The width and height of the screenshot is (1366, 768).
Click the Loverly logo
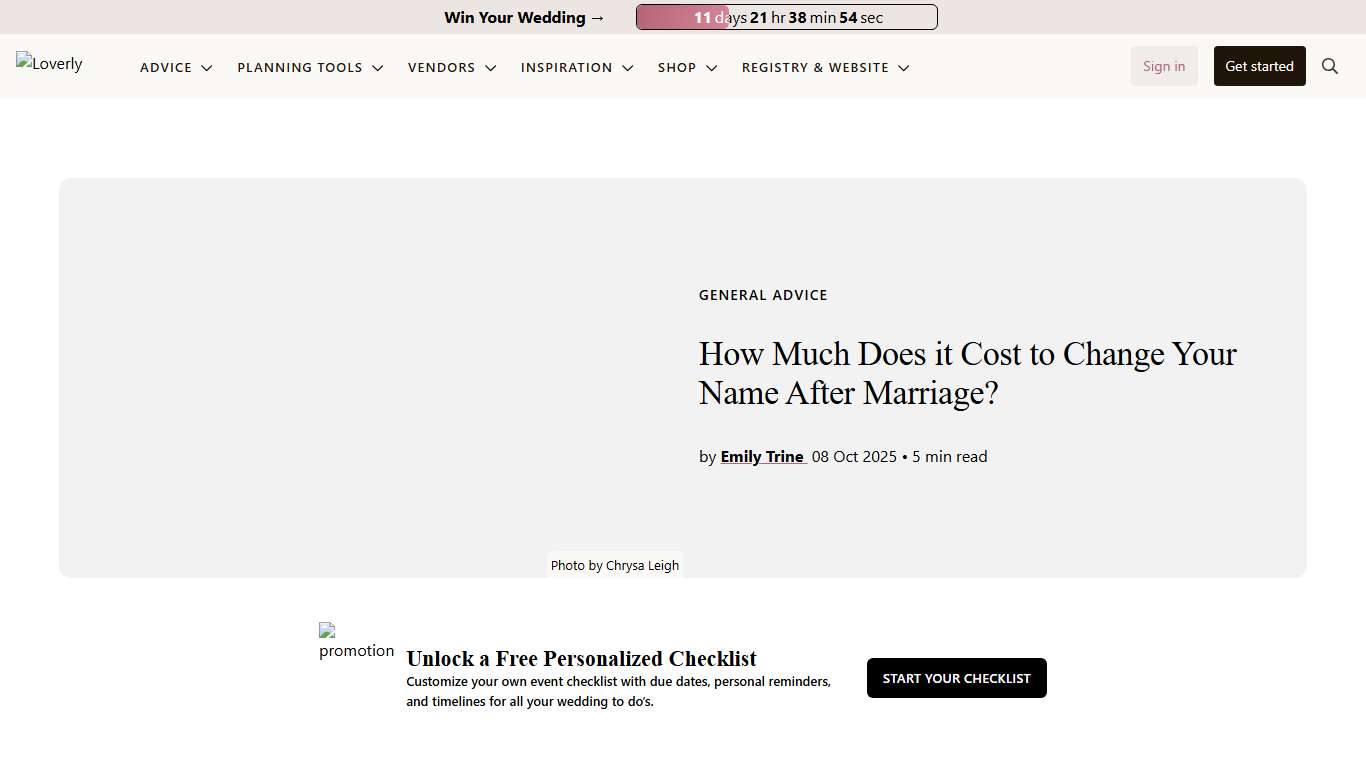[48, 64]
